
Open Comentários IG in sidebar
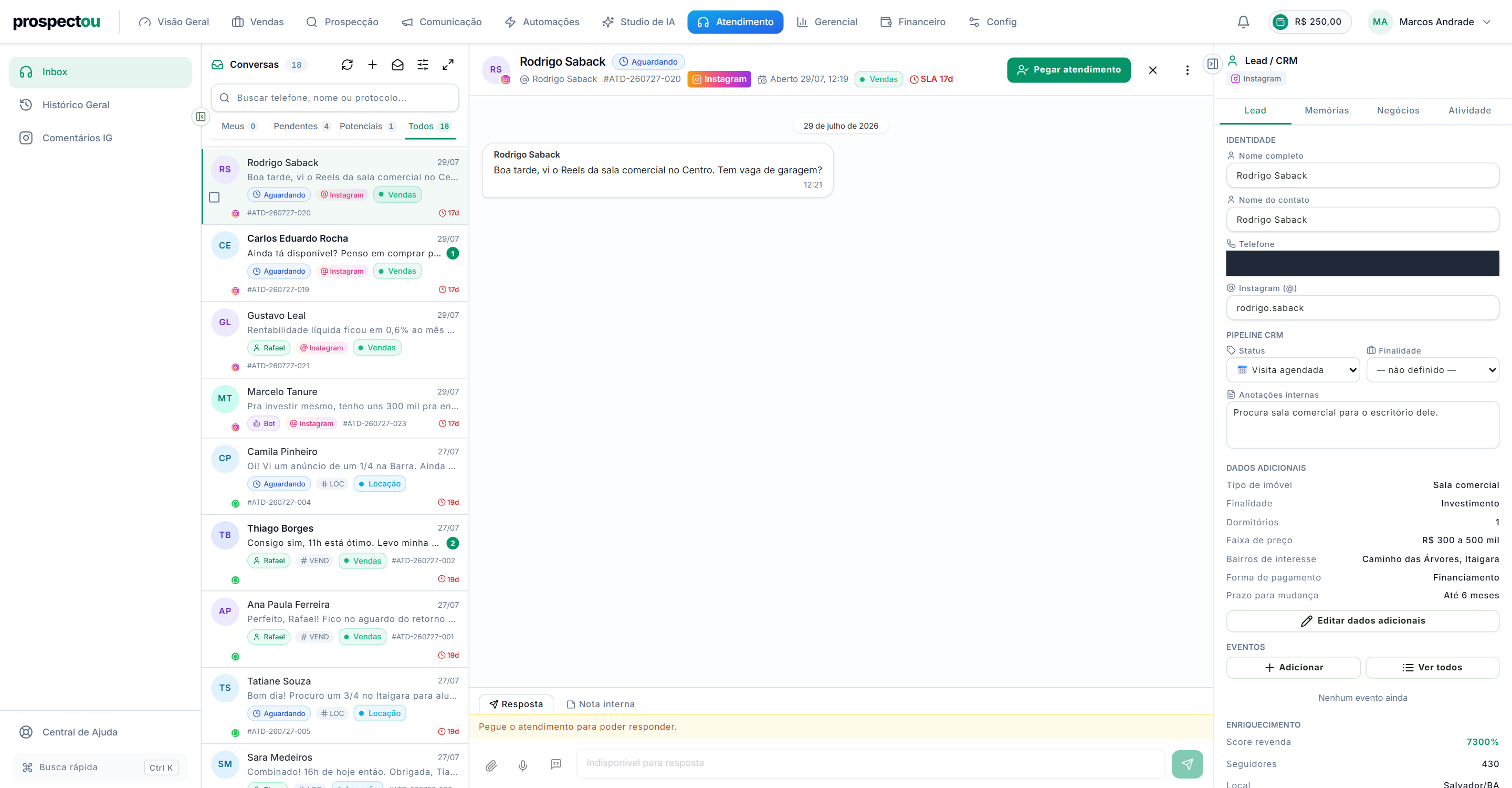(100, 138)
